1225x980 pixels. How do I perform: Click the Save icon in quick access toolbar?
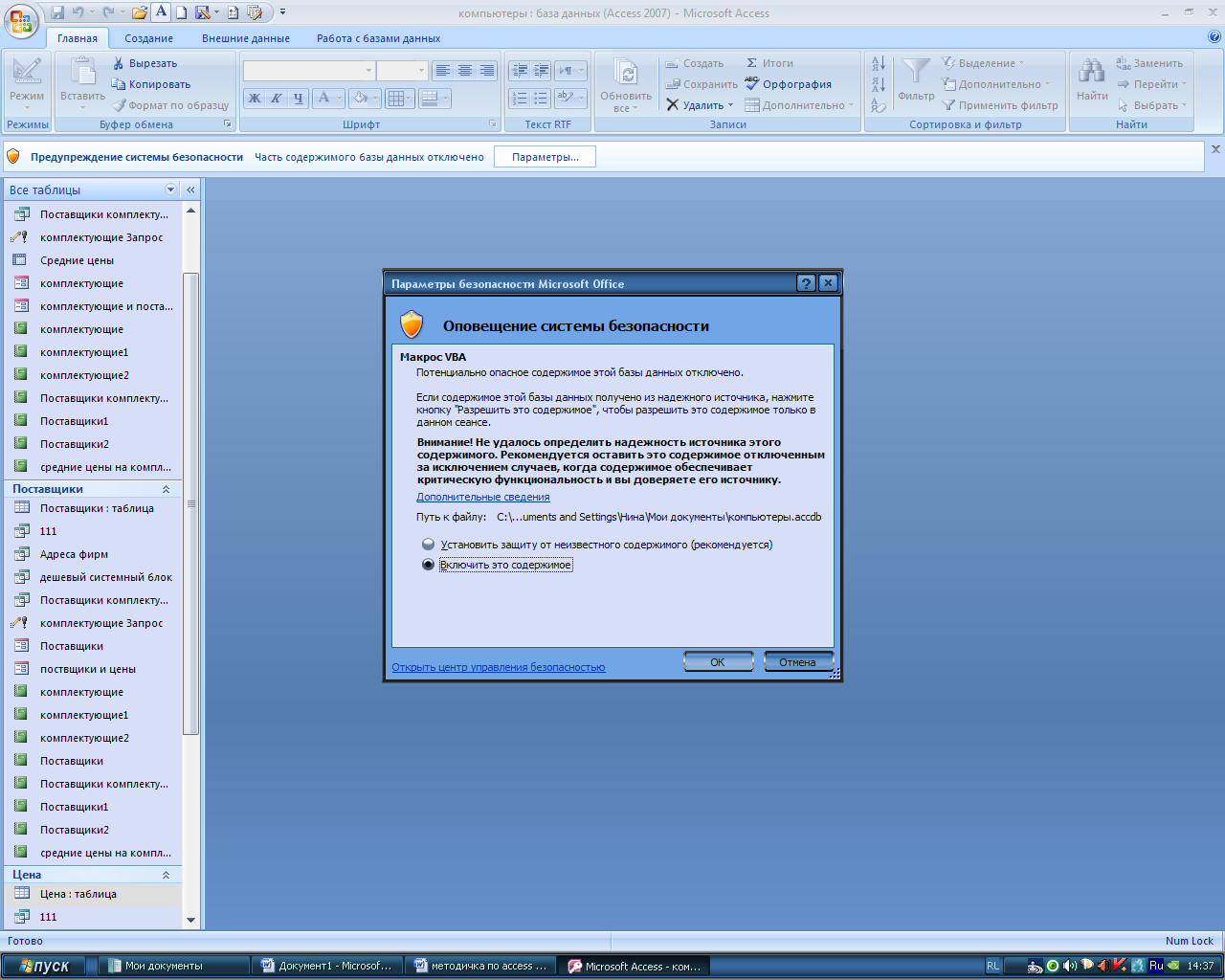(57, 13)
